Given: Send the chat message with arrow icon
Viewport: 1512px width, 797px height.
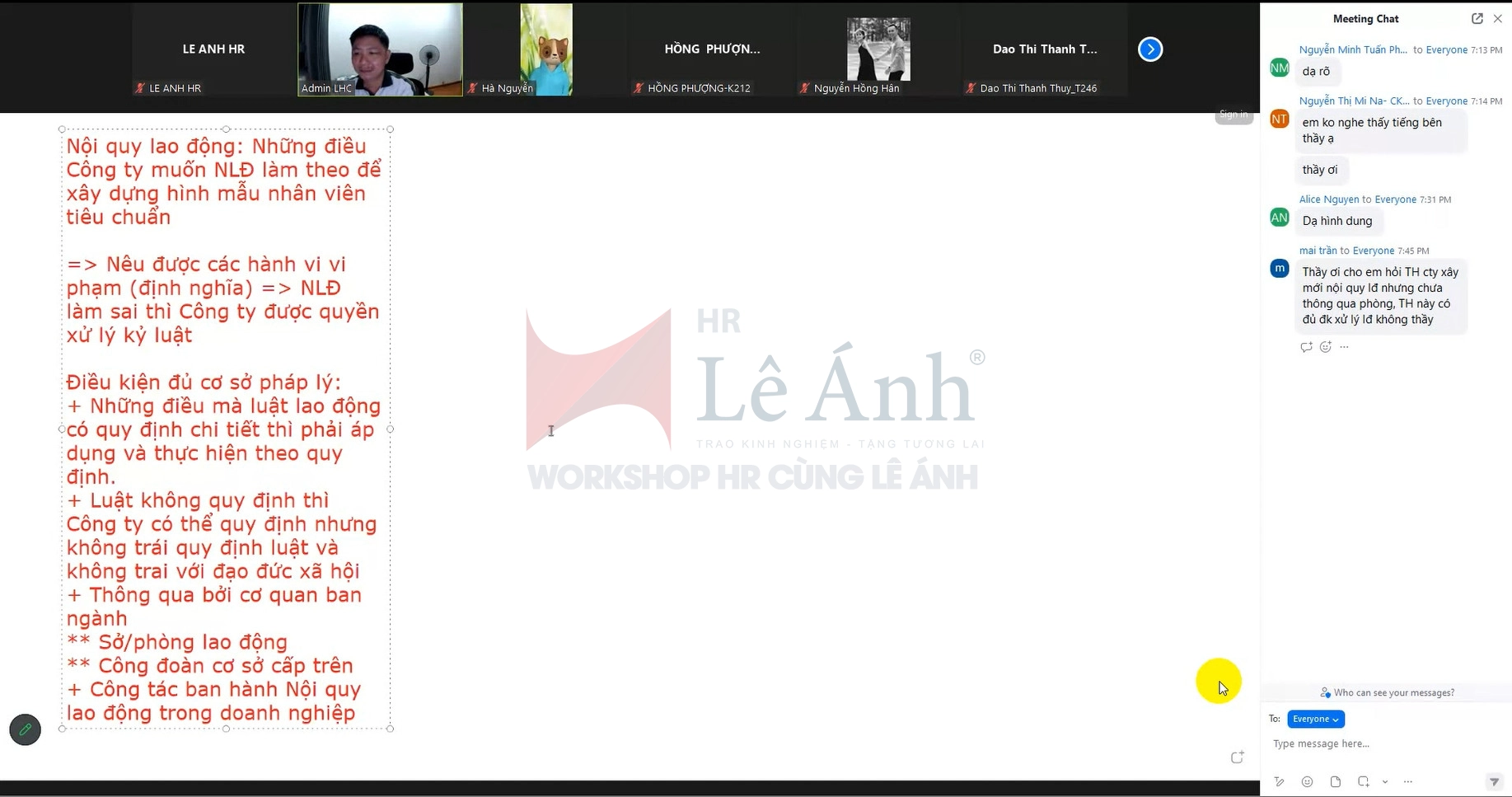Looking at the screenshot, I should tap(1494, 782).
